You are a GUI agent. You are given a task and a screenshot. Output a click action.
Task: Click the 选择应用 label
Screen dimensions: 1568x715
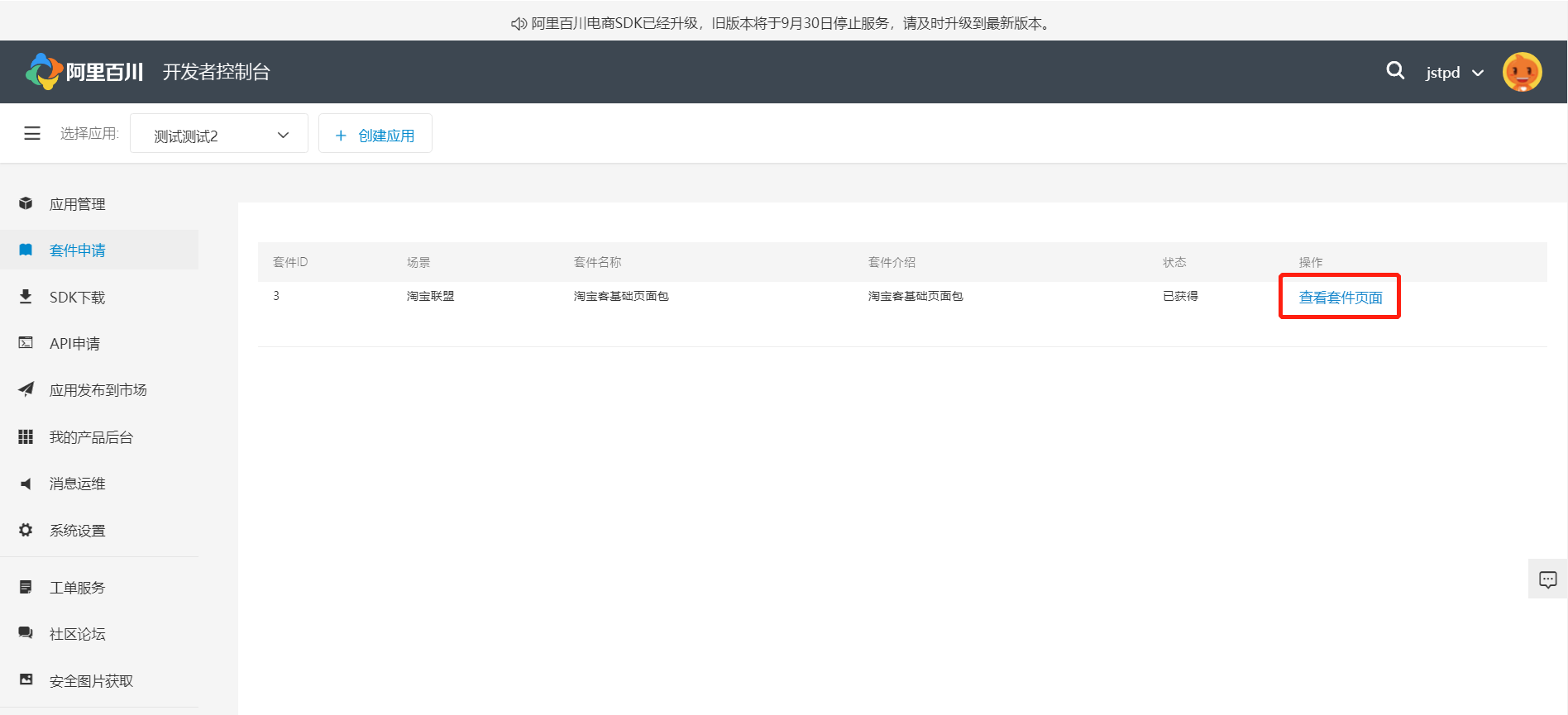(89, 133)
